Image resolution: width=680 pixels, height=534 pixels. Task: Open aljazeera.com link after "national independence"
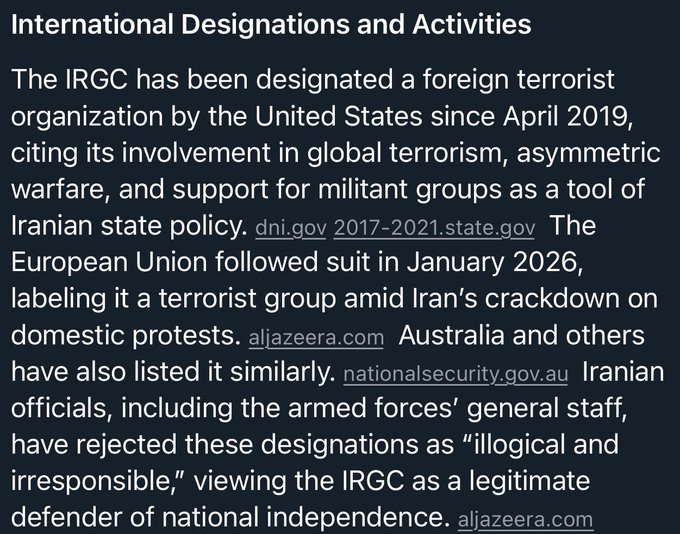(524, 520)
